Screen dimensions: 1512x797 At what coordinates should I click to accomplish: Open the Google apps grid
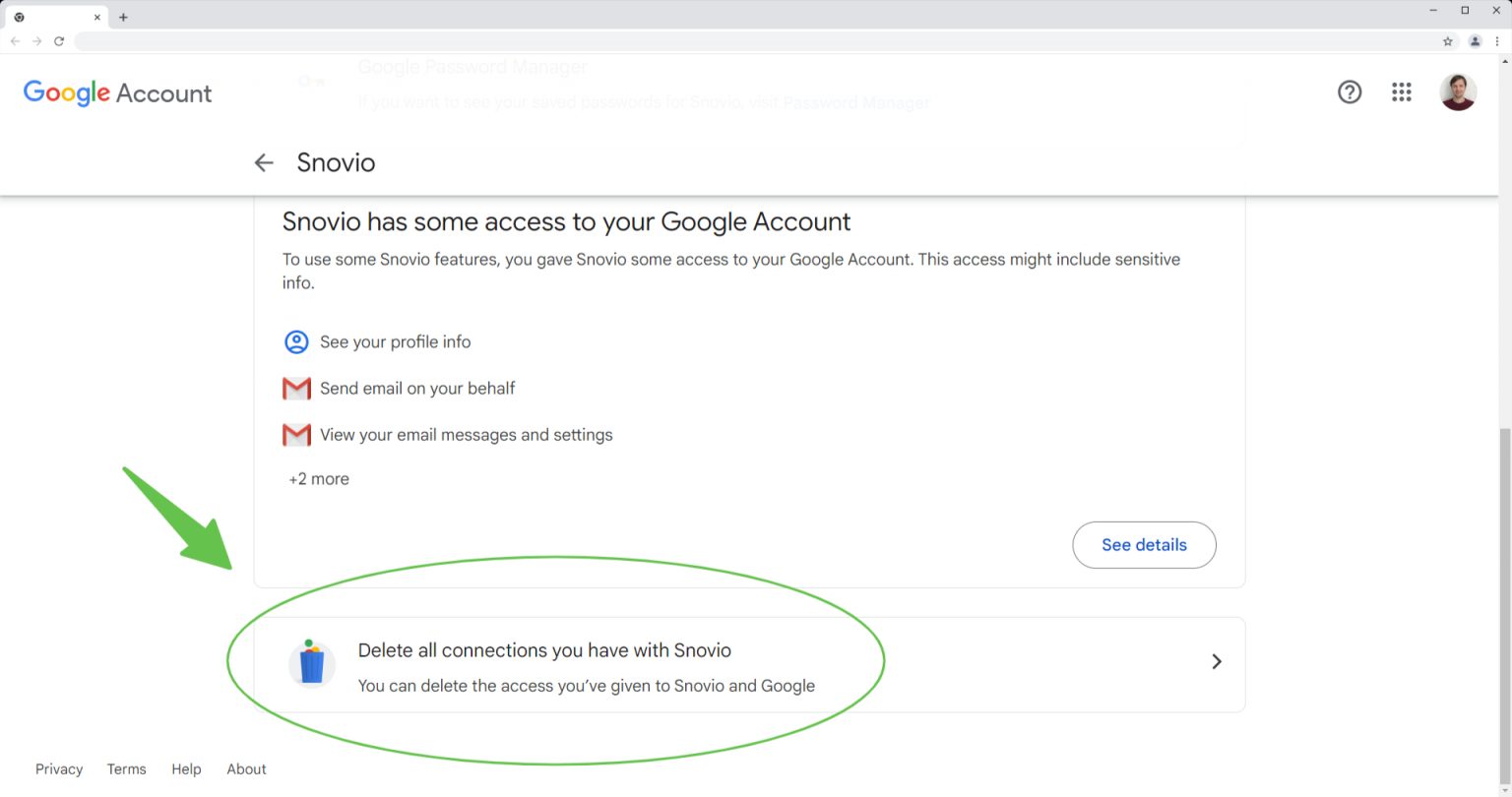[x=1402, y=92]
